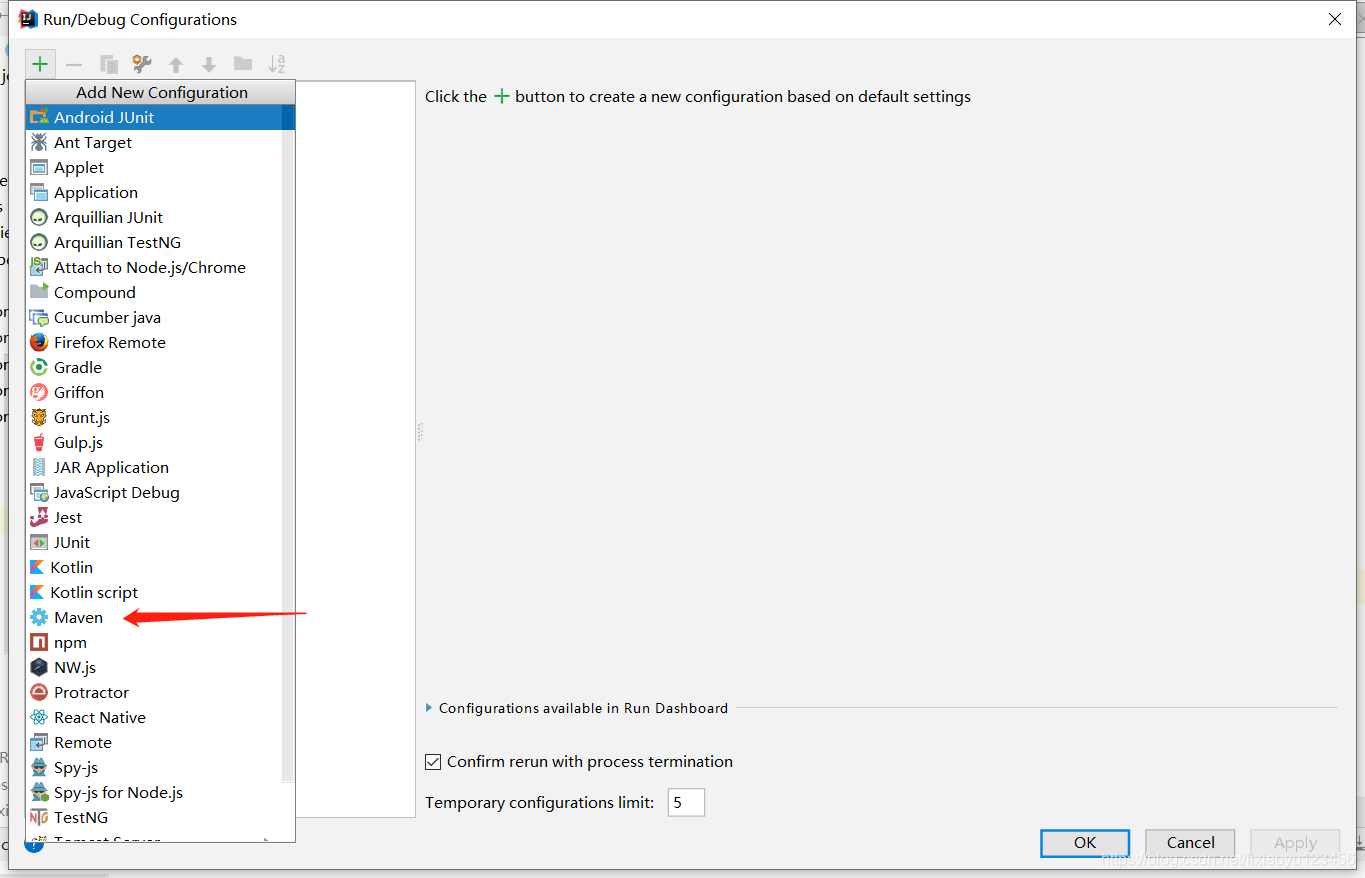
Task: Click the Move Up arrow icon
Action: 176,65
